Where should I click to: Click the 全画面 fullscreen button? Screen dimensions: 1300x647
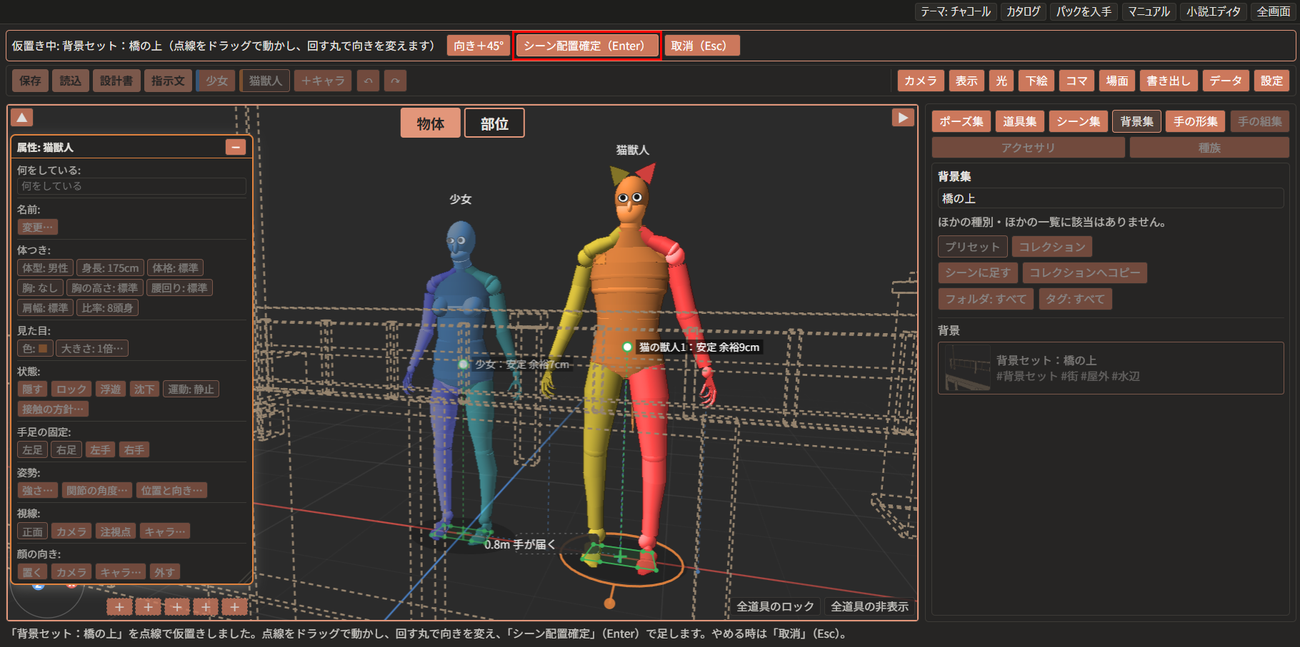click(x=1273, y=12)
